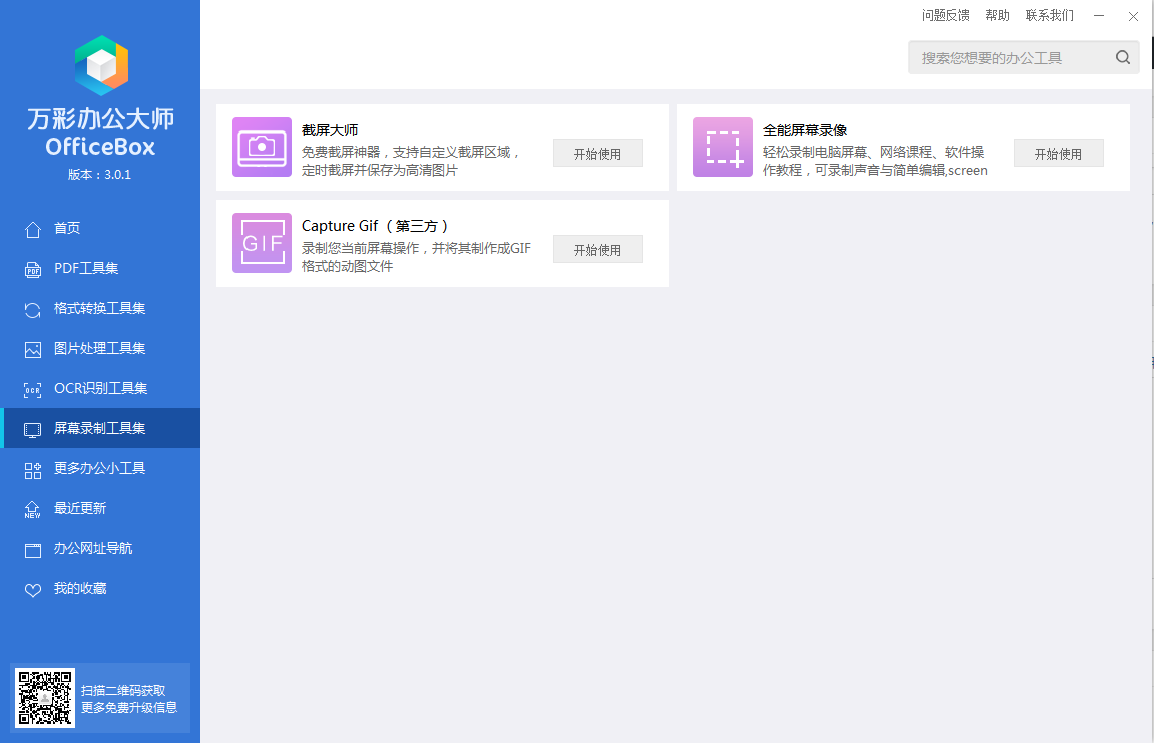Click the PDF icon in sidebar
The width and height of the screenshot is (1154, 743).
33,269
